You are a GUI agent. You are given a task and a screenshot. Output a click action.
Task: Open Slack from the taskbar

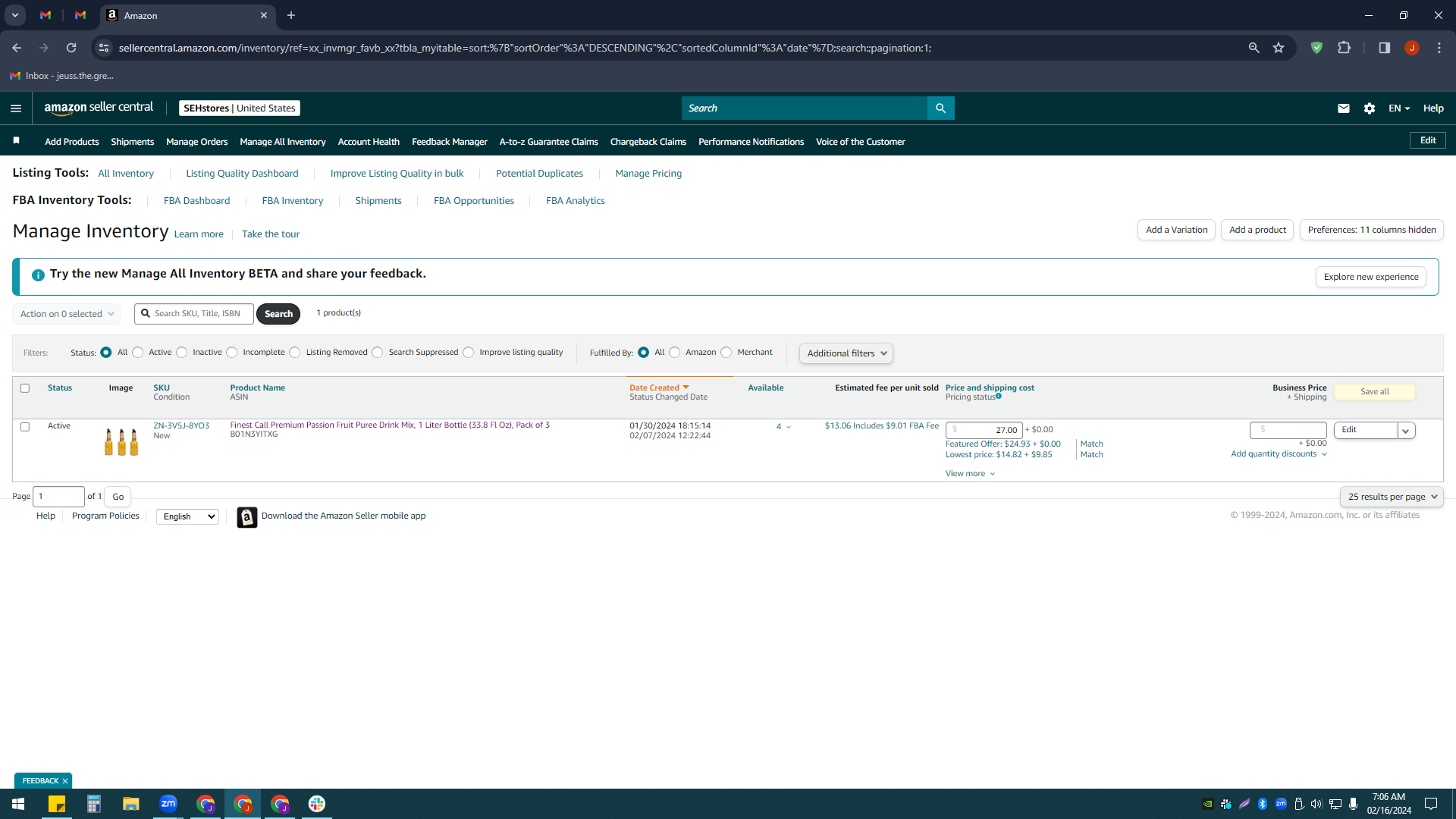[317, 804]
